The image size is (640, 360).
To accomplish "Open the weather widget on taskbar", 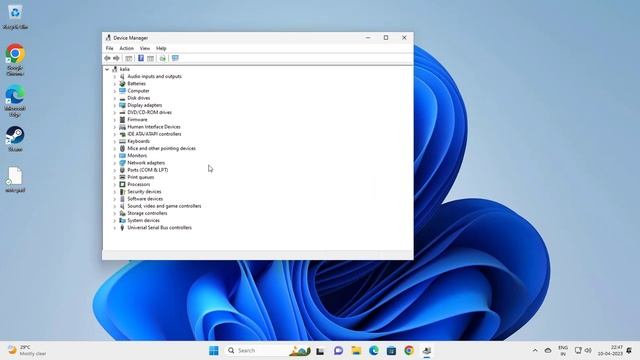I will pos(27,351).
